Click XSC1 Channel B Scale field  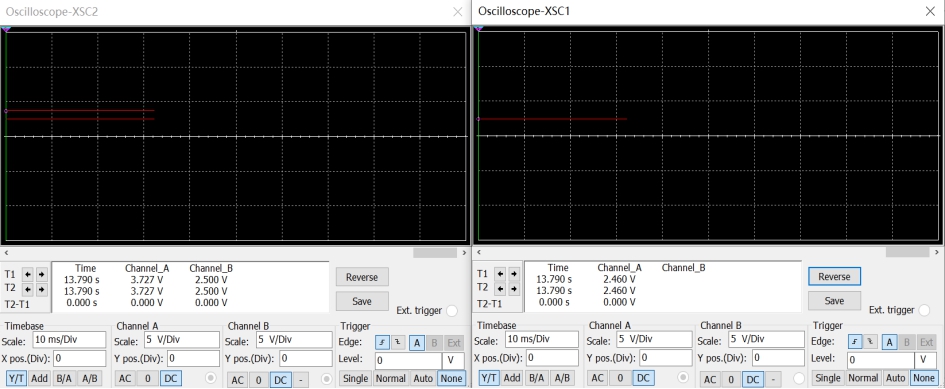coord(767,339)
